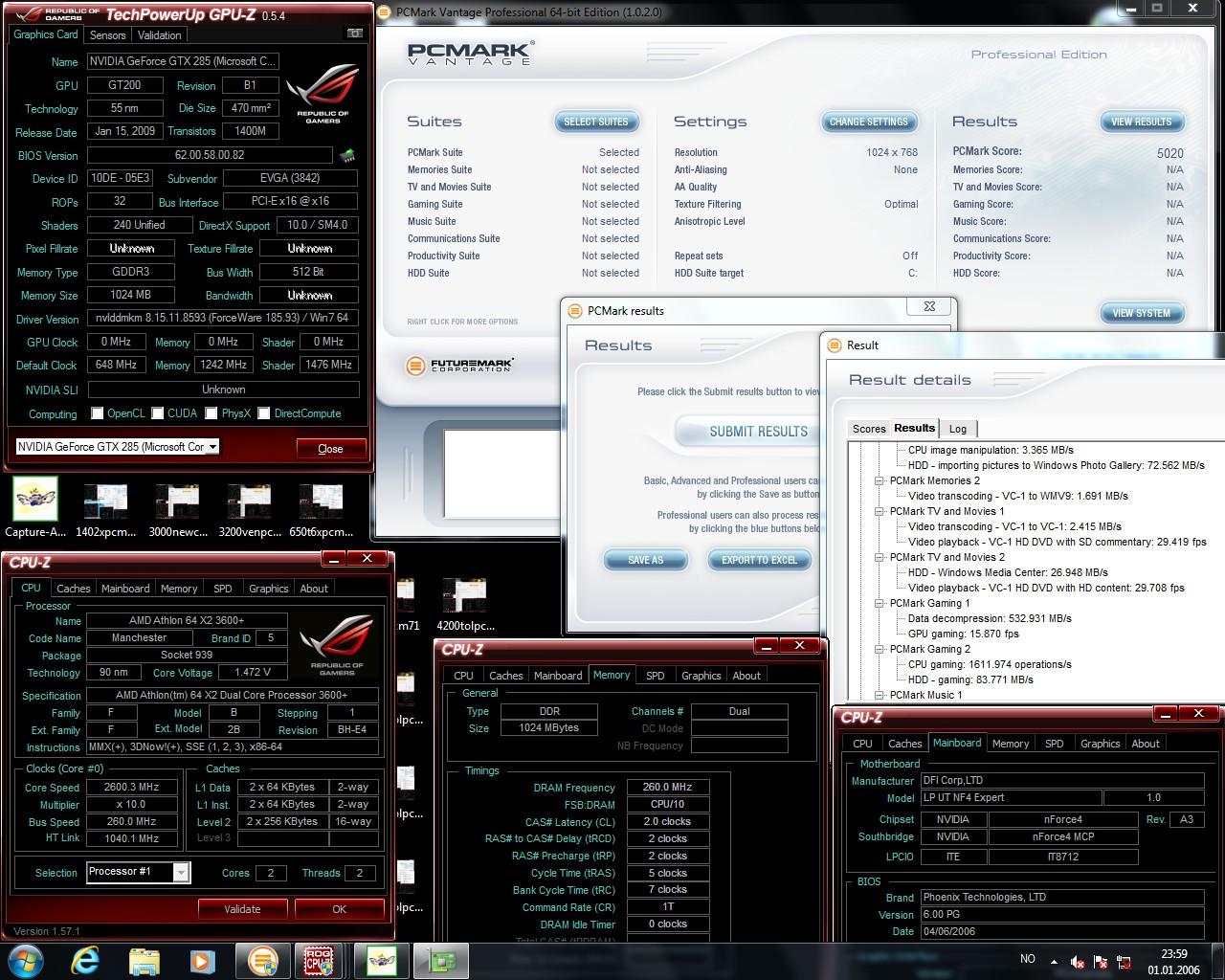This screenshot has height=980, width=1225.
Task: Switch to the Validation tab in GPU-Z
Action: 159,34
